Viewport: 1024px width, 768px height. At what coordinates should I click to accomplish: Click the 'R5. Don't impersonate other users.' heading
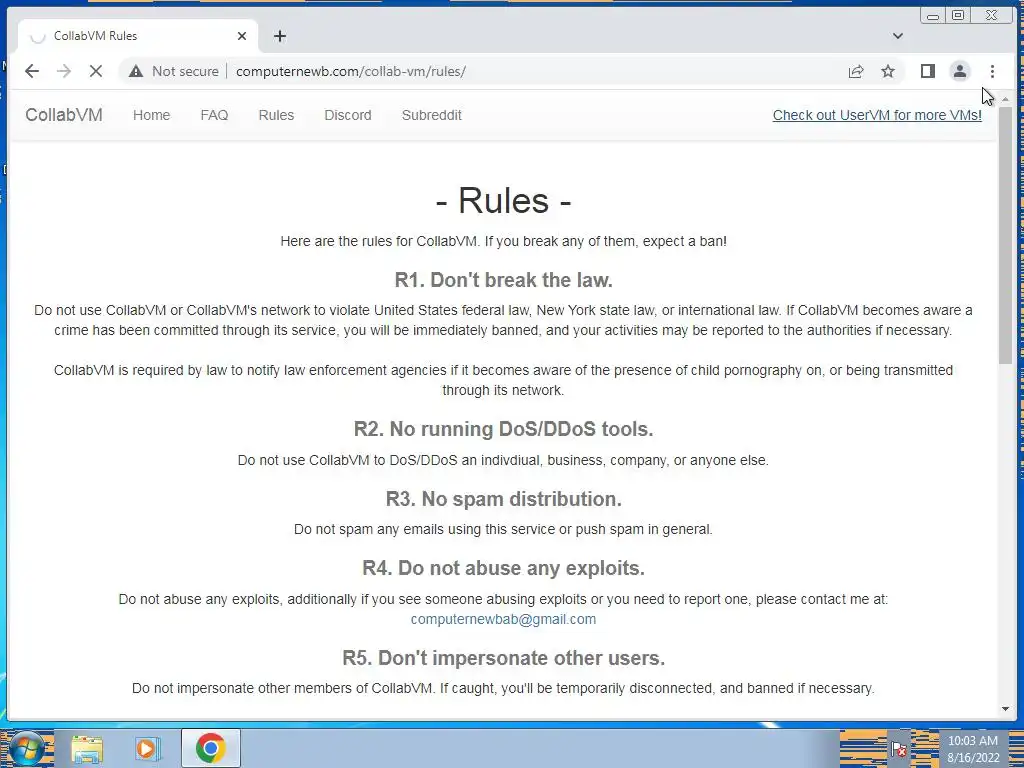pos(504,658)
